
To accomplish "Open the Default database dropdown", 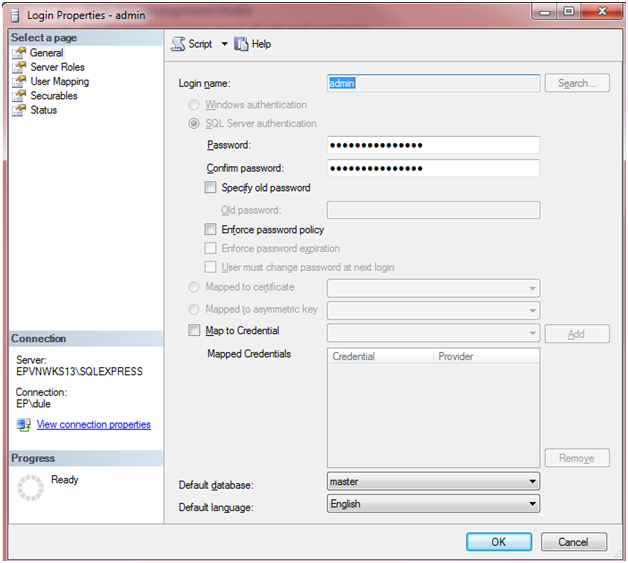I will click(x=532, y=482).
